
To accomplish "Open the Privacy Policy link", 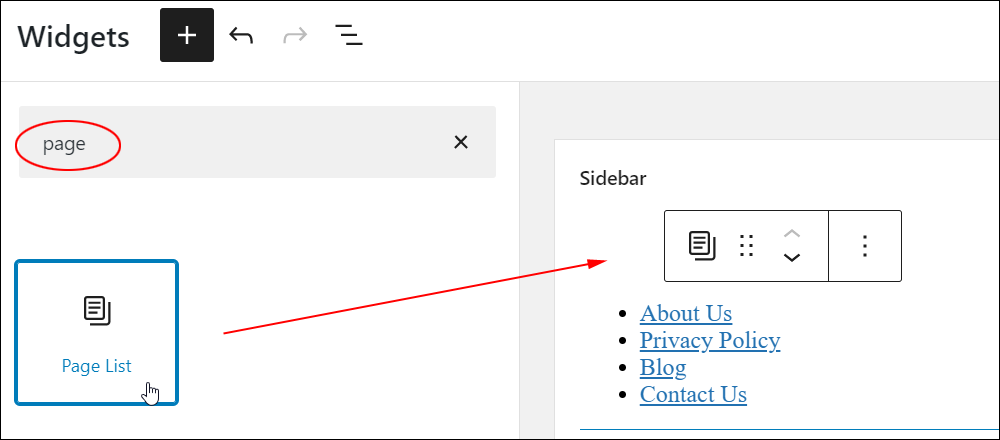I will click(710, 341).
